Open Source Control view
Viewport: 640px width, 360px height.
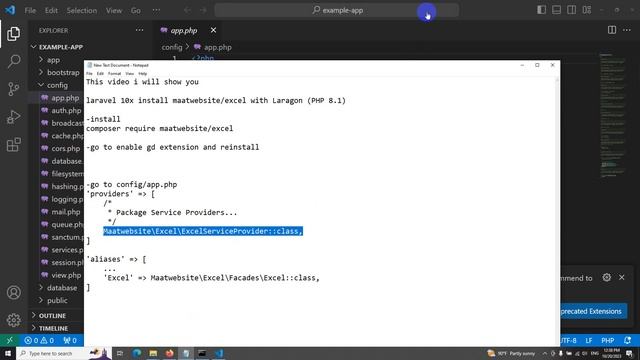pyautogui.click(x=13, y=89)
